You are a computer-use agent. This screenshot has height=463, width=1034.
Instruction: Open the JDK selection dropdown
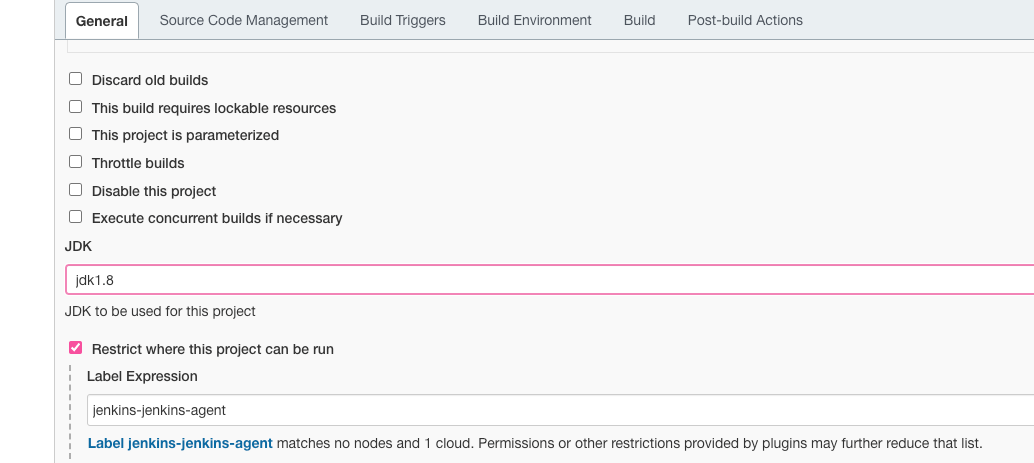pyautogui.click(x=548, y=280)
